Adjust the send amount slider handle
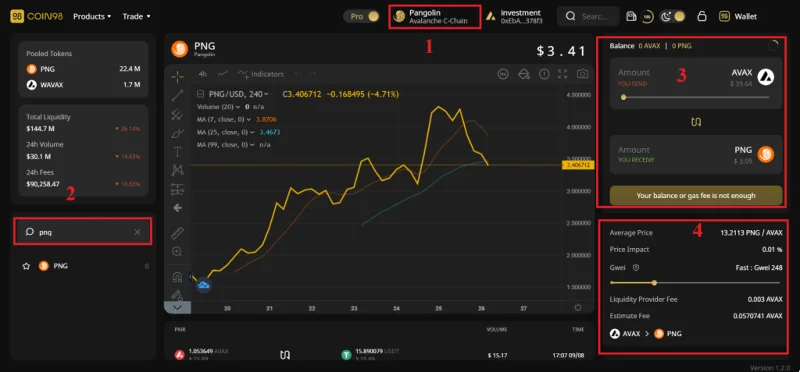 click(623, 97)
